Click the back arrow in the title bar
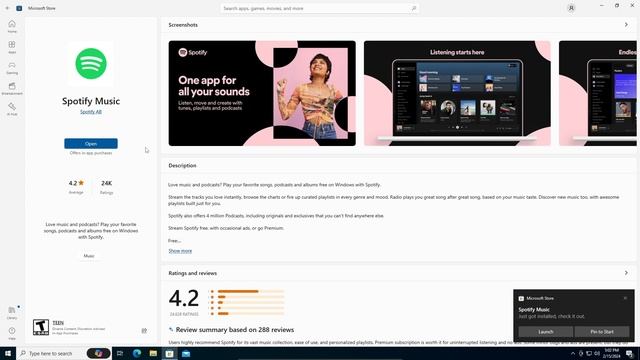Viewport: 640px width, 360px height. (x=7, y=8)
